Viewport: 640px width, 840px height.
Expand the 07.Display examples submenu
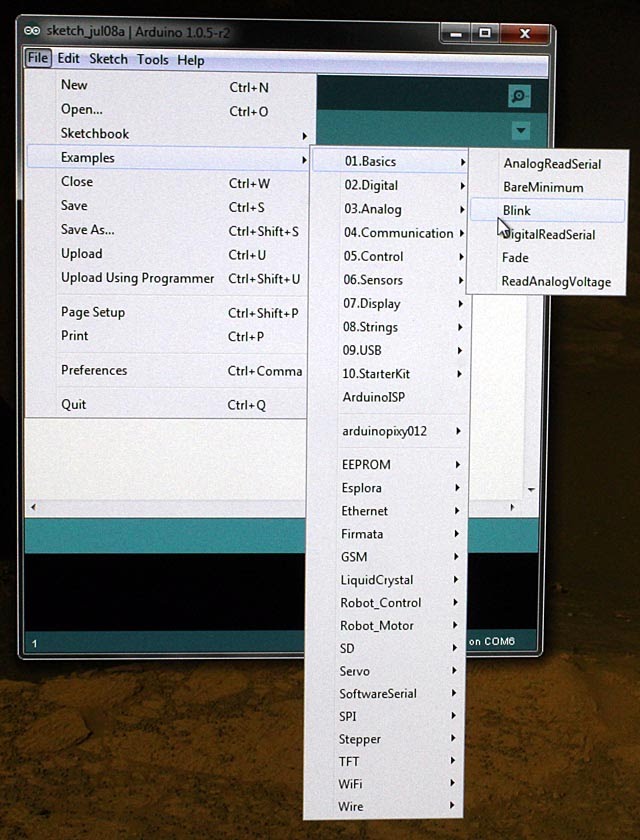click(390, 304)
